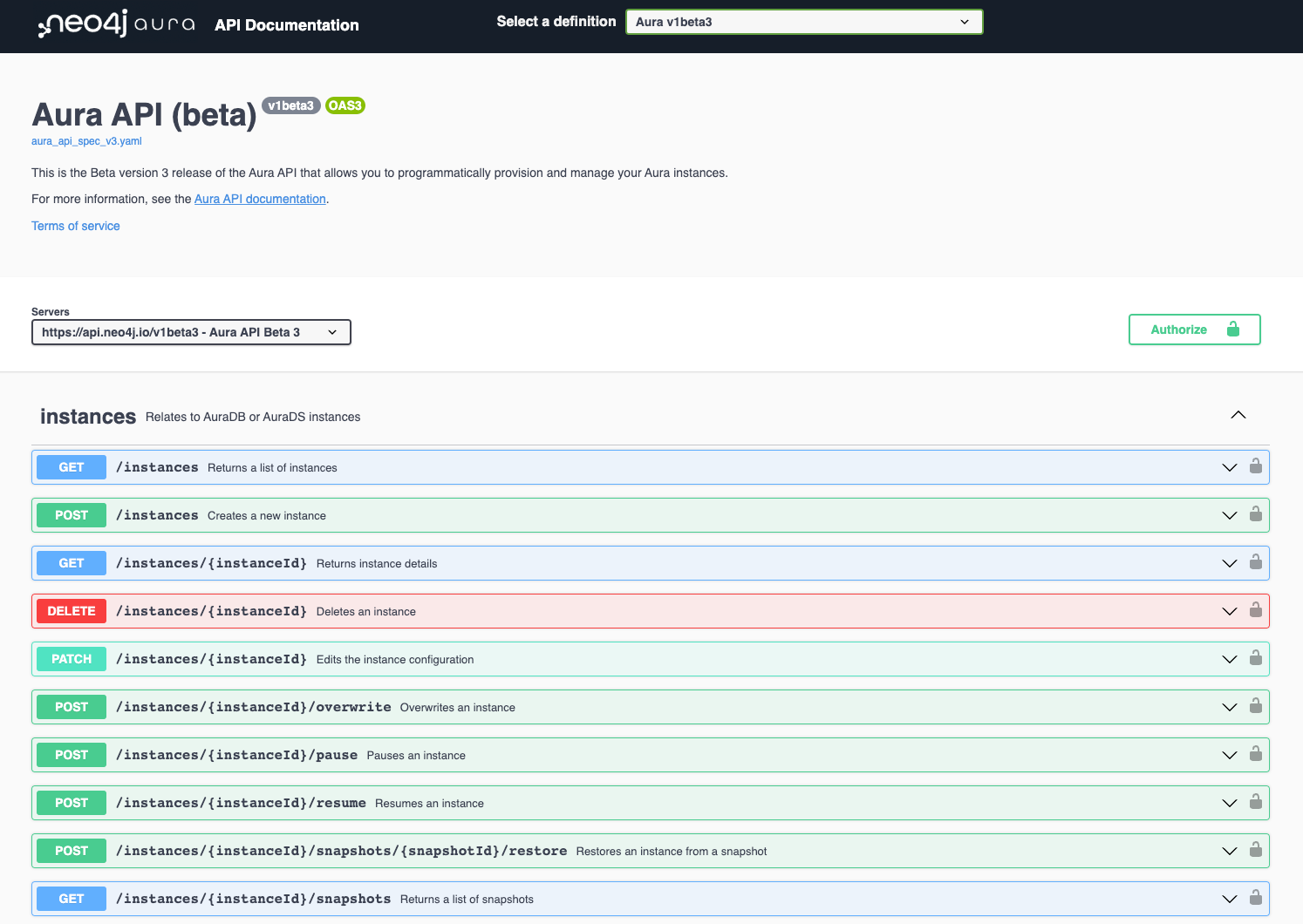Click the API Documentation header title
This screenshot has width=1303, height=924.
(x=287, y=25)
